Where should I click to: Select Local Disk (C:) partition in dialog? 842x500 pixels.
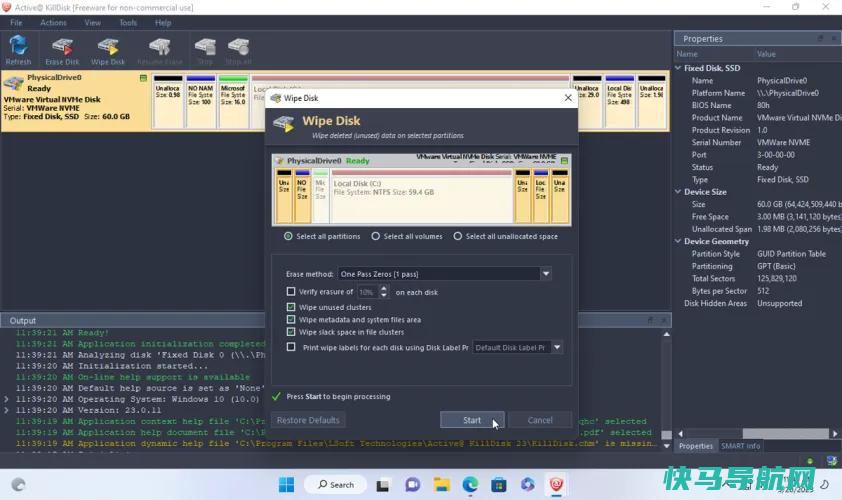(x=422, y=195)
